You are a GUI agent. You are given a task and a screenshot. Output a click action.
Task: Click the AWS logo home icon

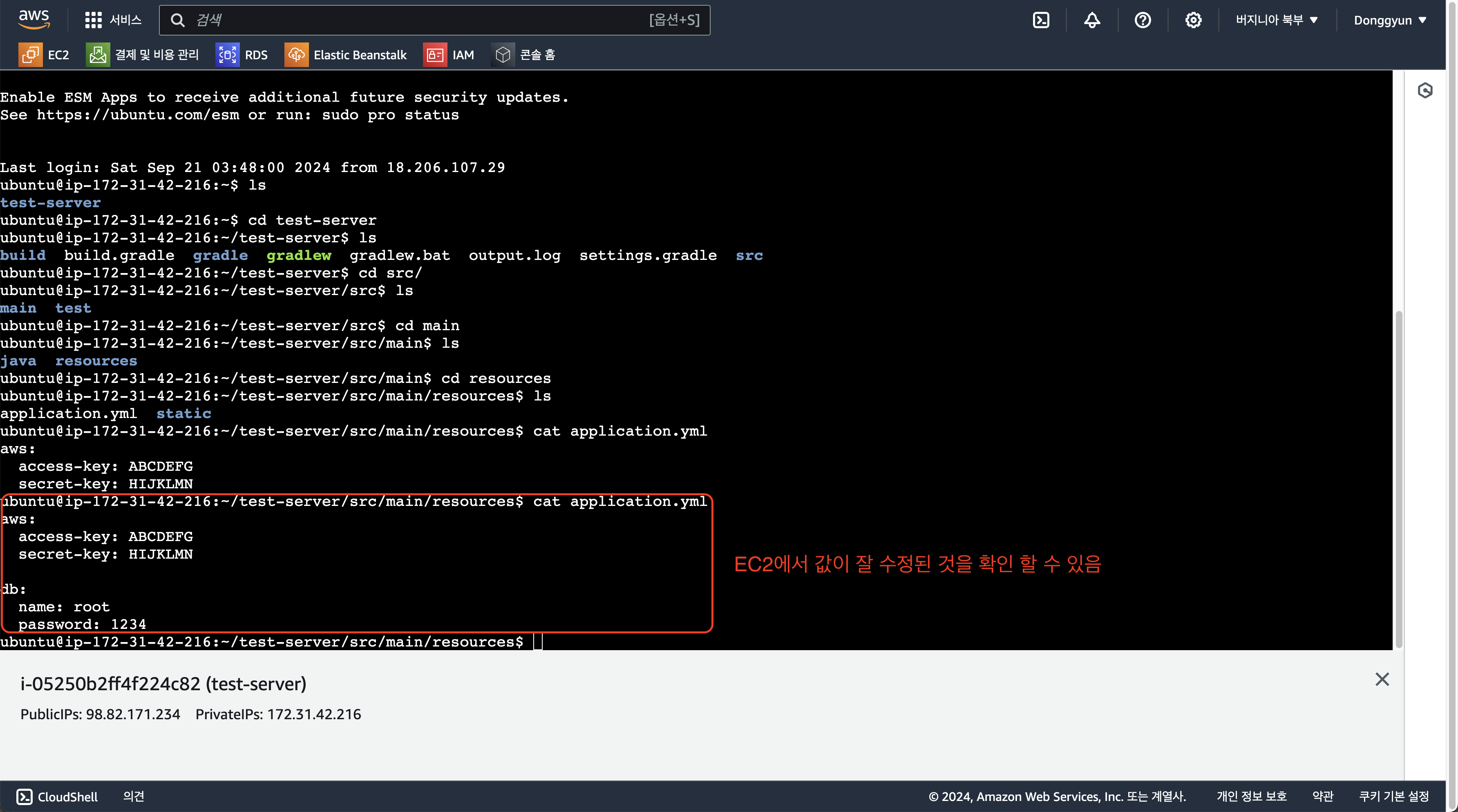point(34,19)
